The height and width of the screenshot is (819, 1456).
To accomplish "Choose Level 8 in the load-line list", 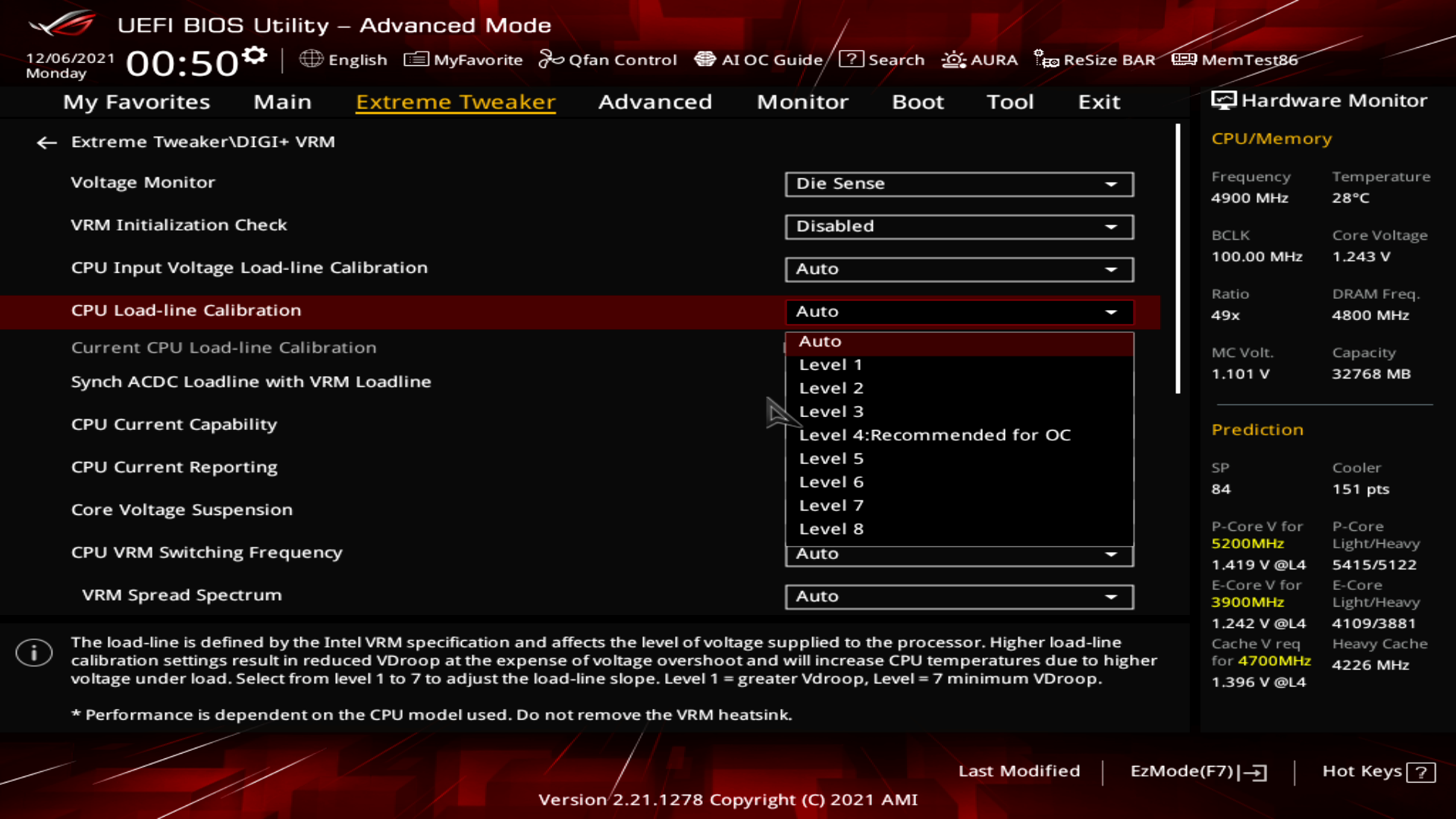I will (x=831, y=529).
